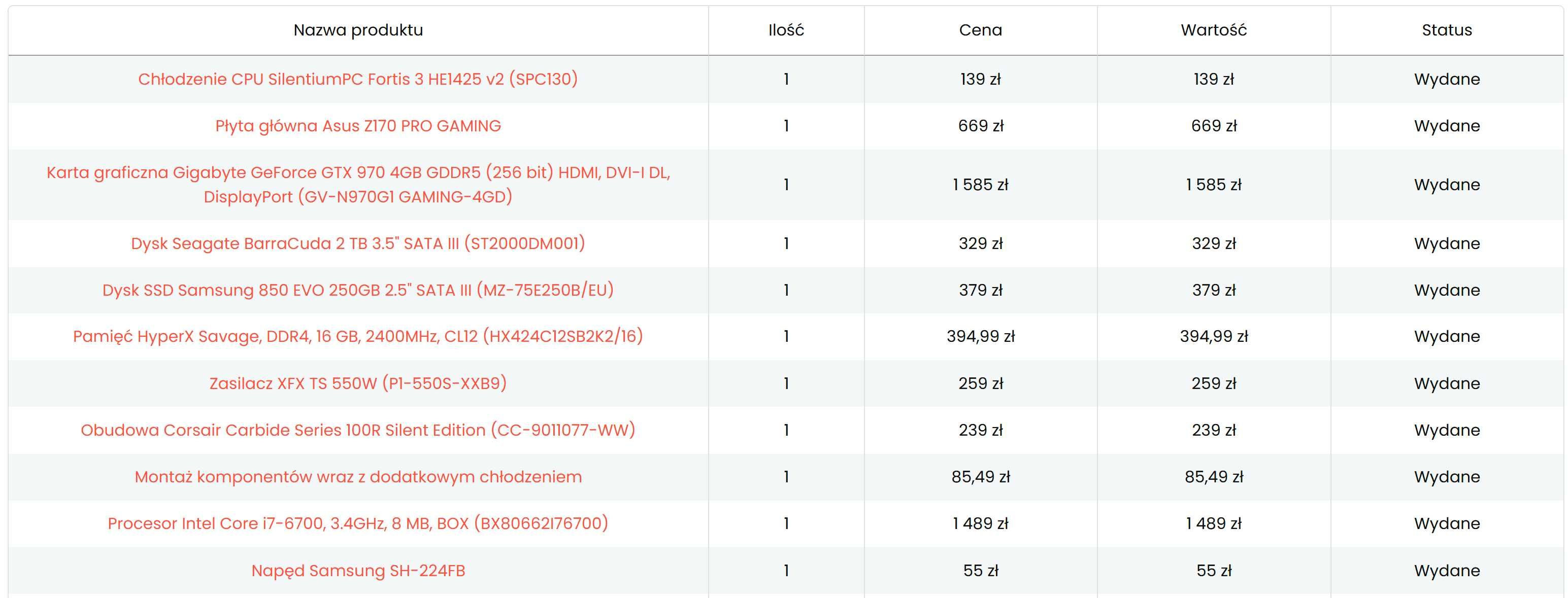This screenshot has width=1568, height=598.
Task: Open the Gigabyte GeForce GTX 970 link
Action: (x=358, y=184)
